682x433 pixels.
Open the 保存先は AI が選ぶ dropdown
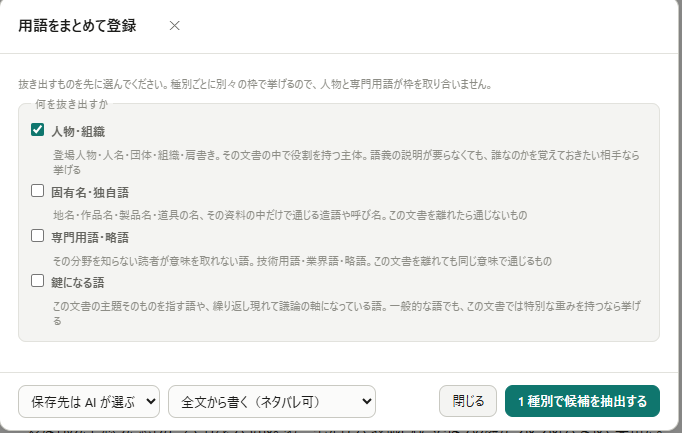pos(89,402)
